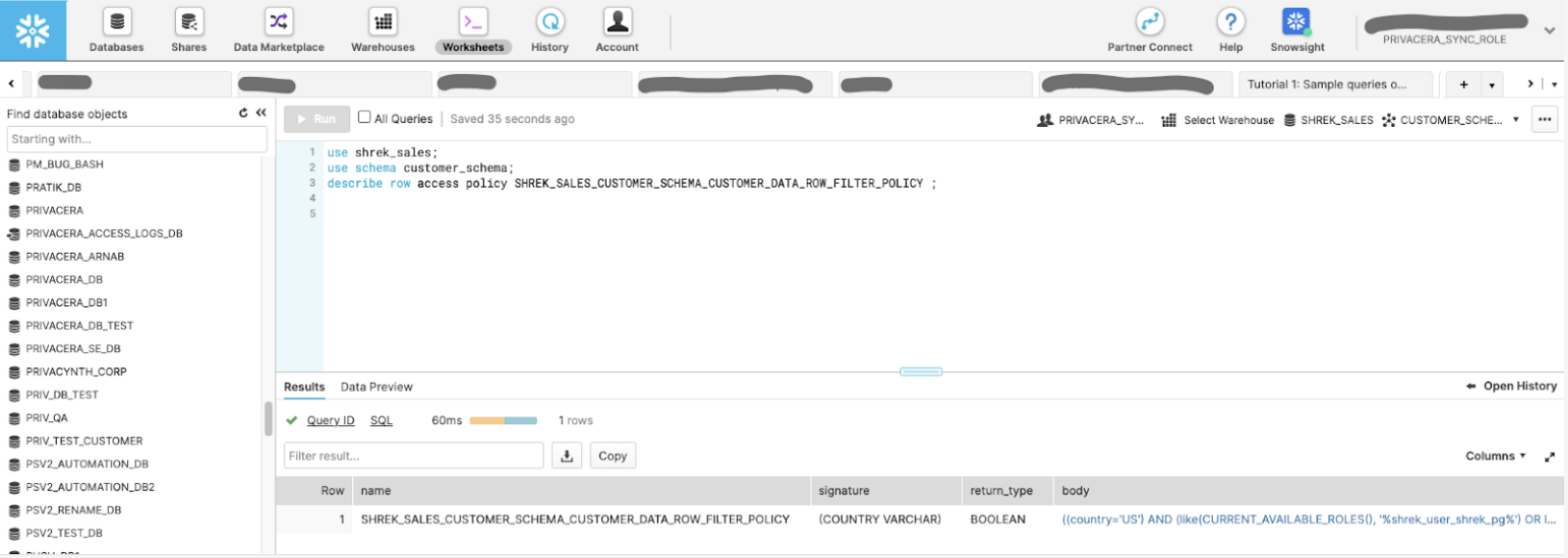Open the Query ID link
The image size is (1568, 558).
point(330,420)
